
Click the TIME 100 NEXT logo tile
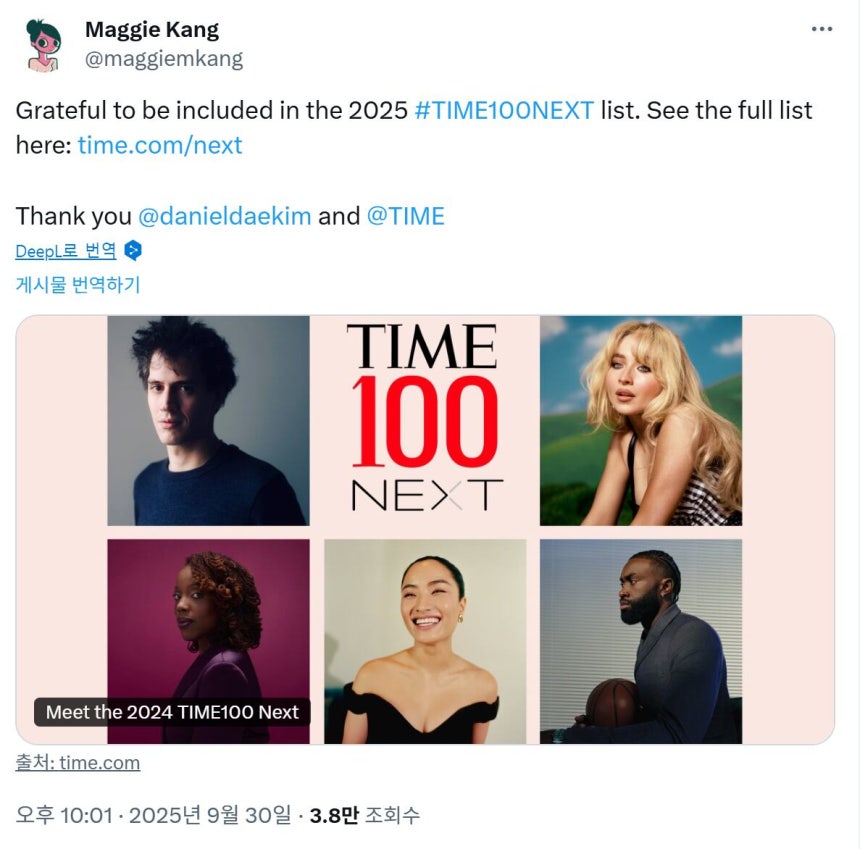[424, 420]
